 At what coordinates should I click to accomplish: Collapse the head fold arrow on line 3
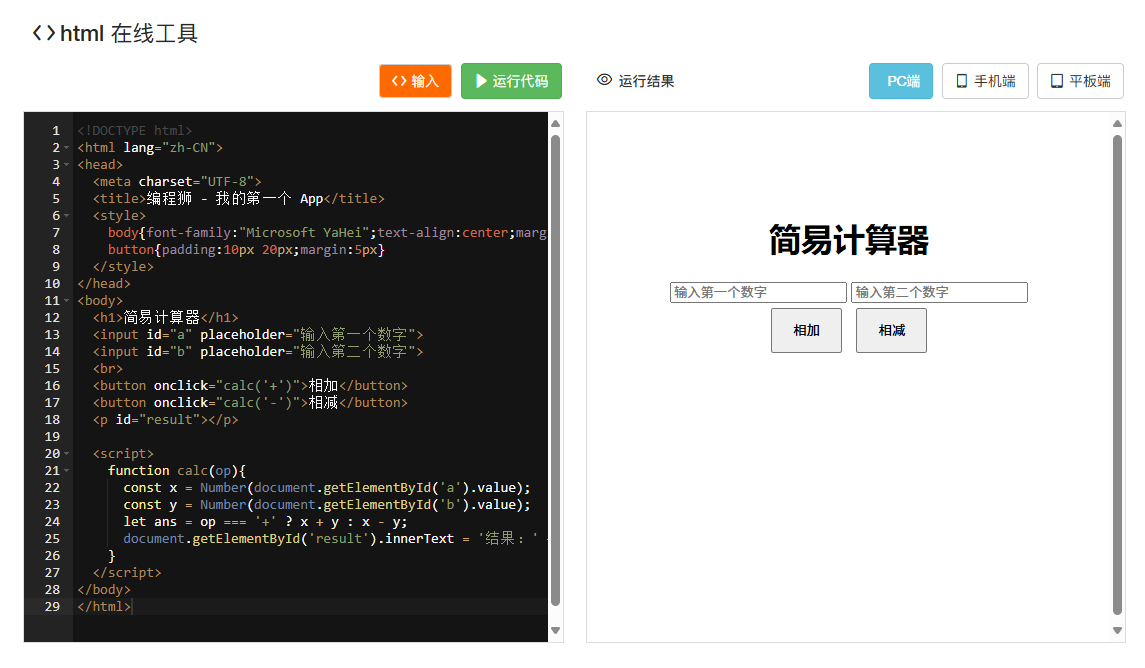pos(66,165)
